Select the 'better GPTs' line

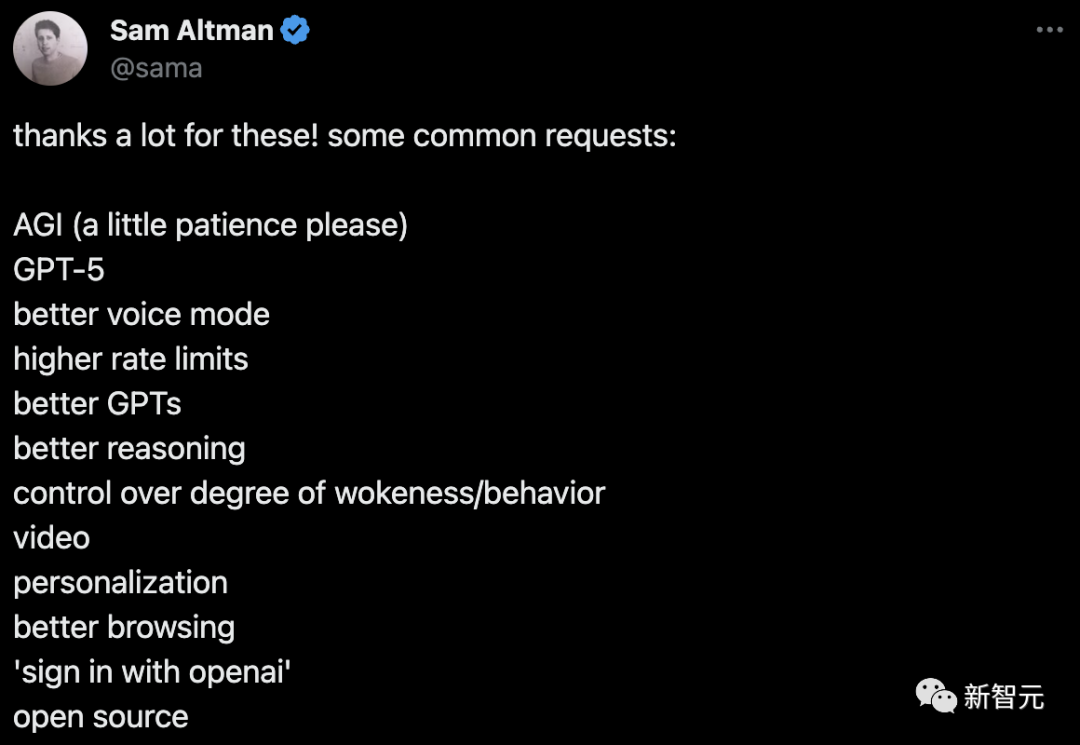pyautogui.click(x=98, y=404)
